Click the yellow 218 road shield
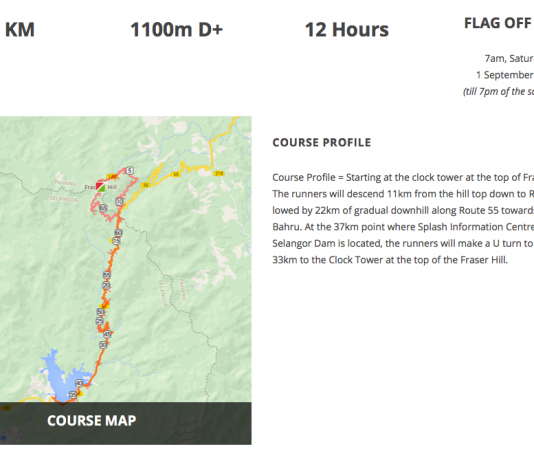534x462 pixels. [218, 173]
